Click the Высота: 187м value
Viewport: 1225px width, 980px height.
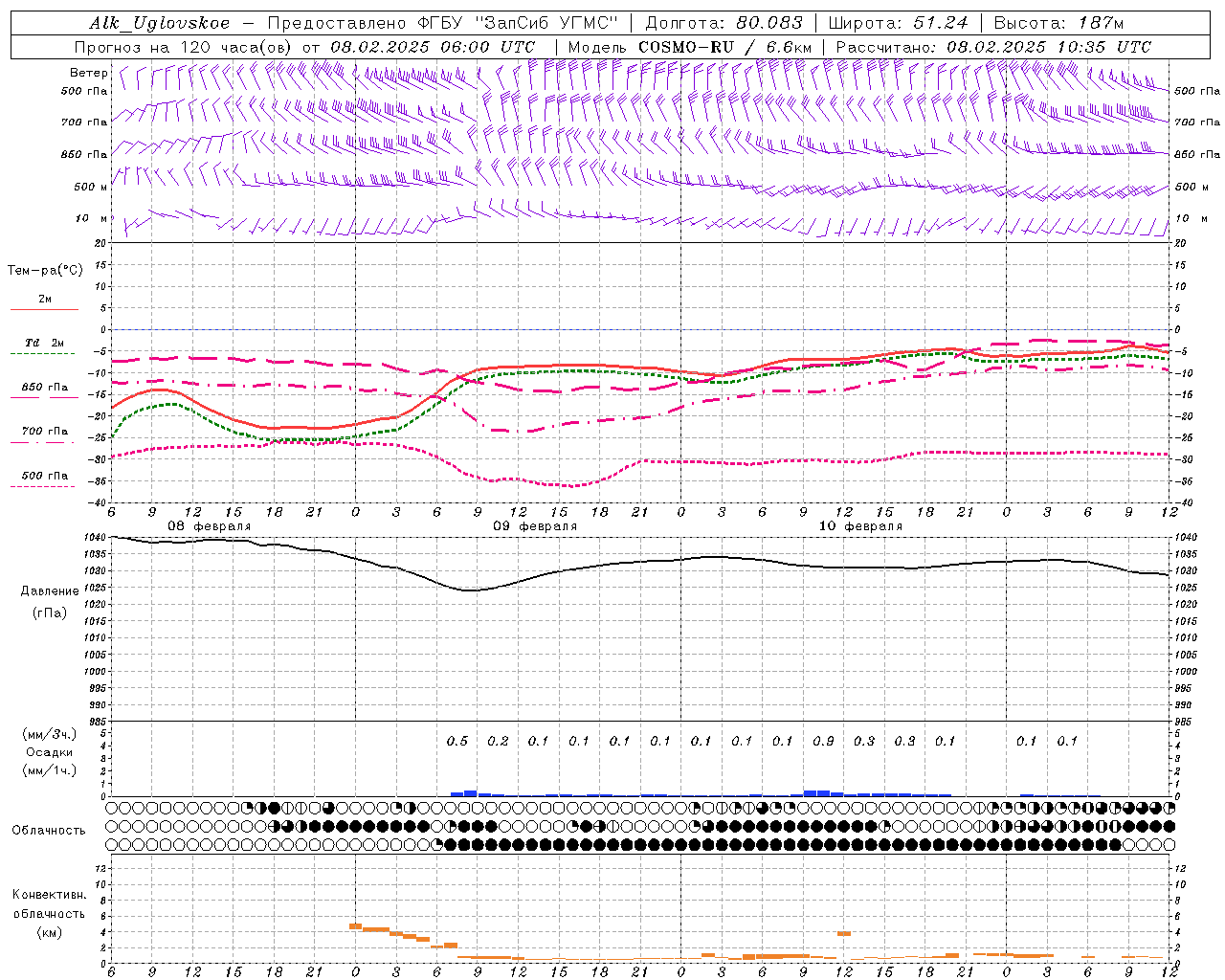pos(1059,24)
